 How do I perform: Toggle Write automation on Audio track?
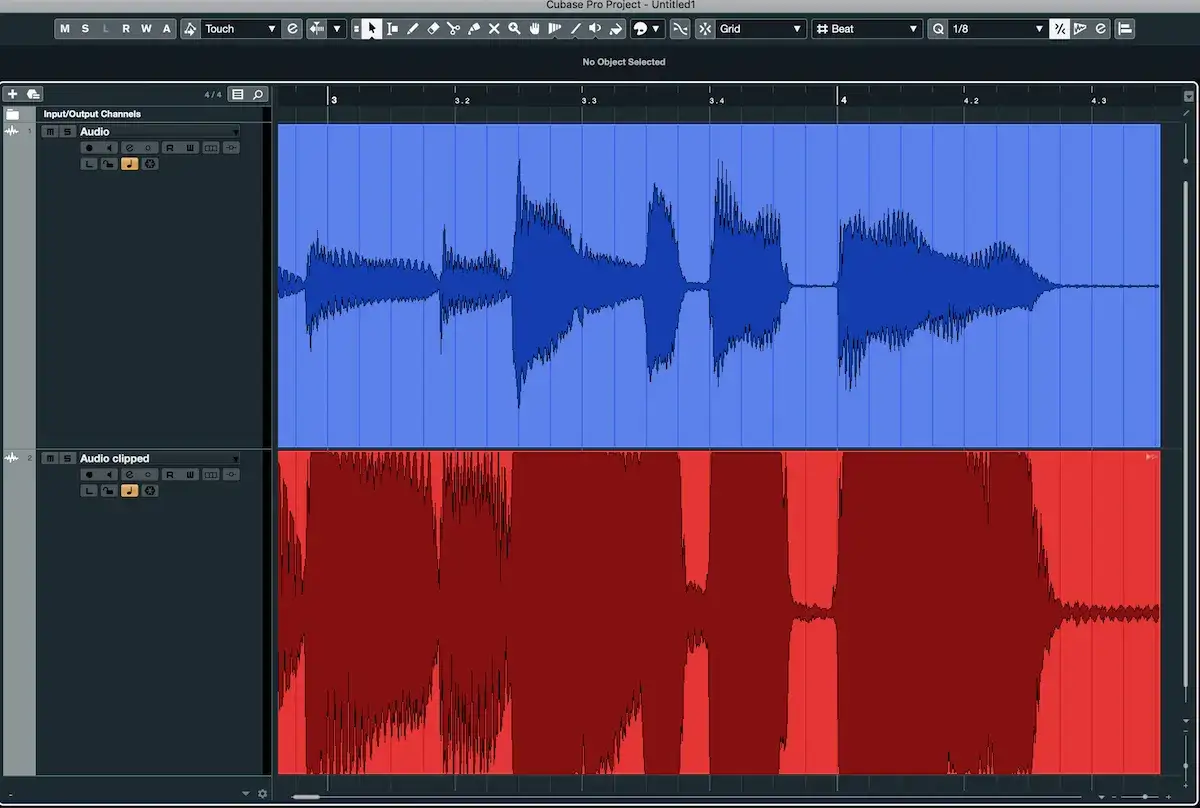coord(190,148)
